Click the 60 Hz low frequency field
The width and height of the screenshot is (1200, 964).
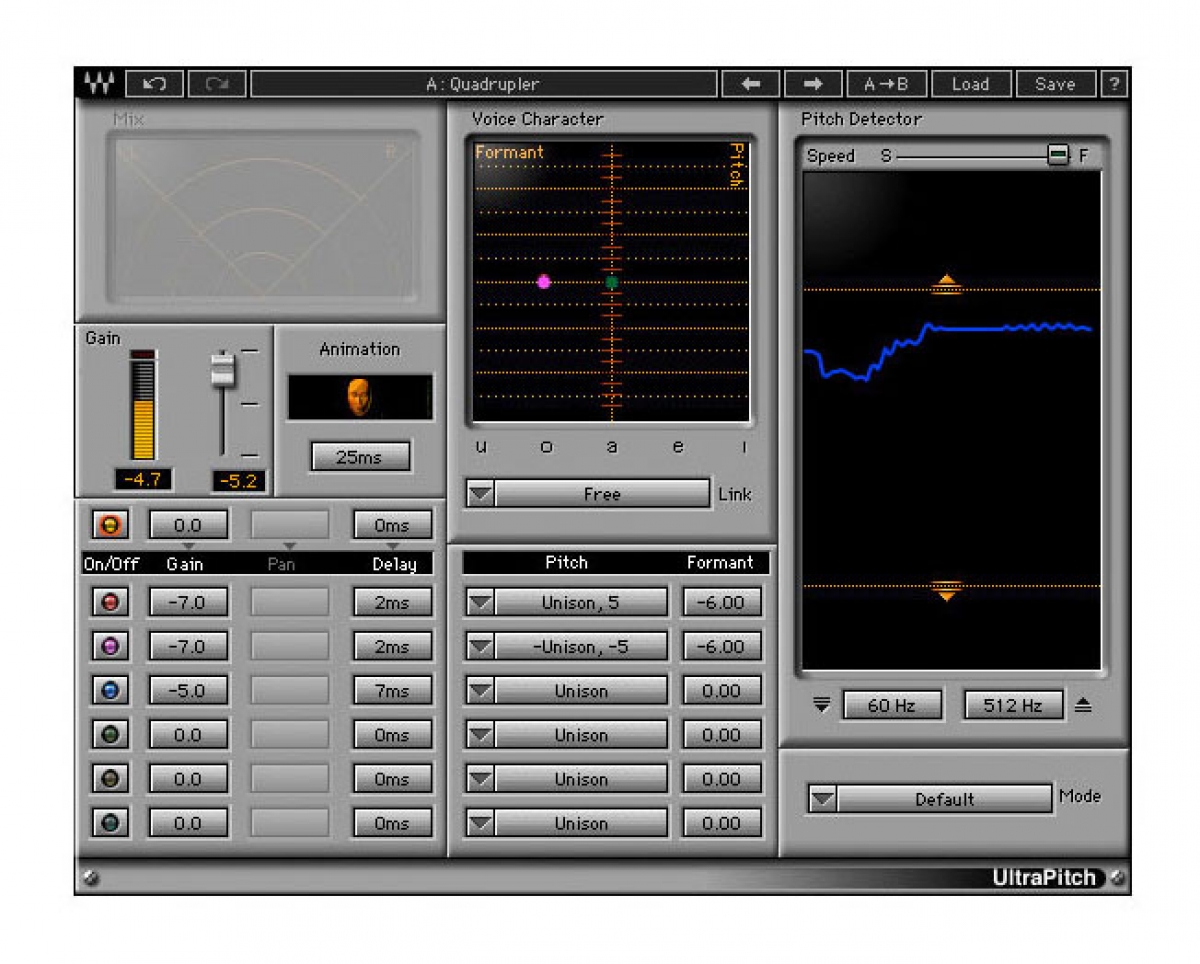(892, 705)
